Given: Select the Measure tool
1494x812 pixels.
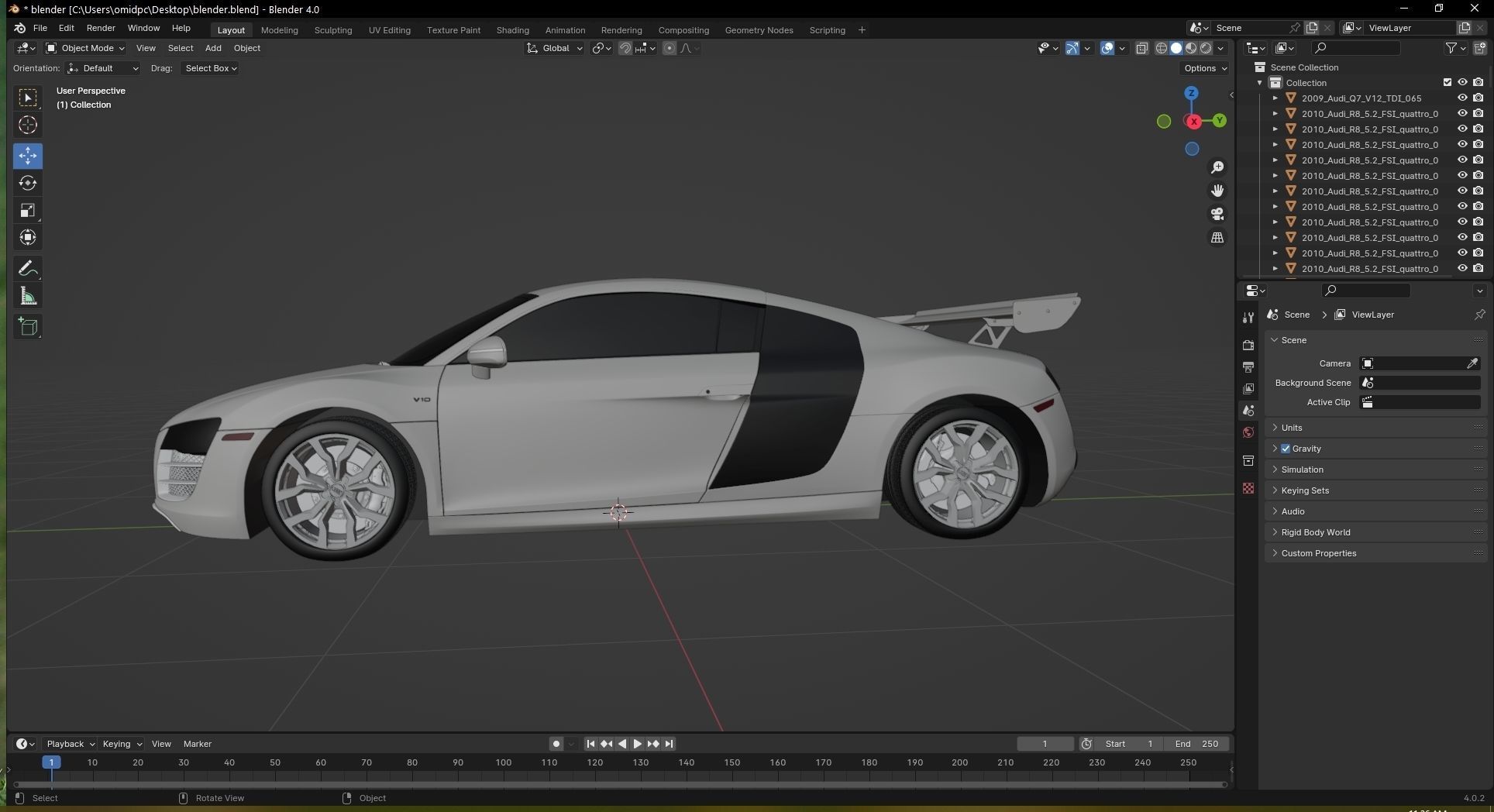Looking at the screenshot, I should [28, 296].
